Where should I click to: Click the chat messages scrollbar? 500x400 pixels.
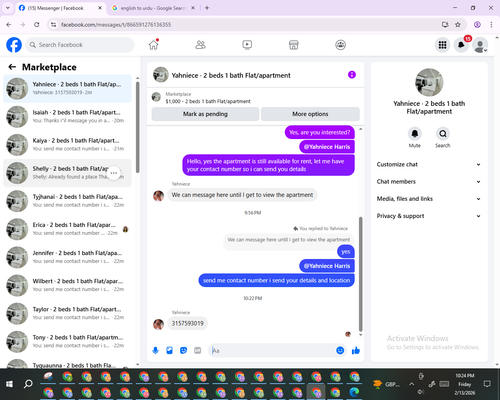pyautogui.click(x=360, y=274)
